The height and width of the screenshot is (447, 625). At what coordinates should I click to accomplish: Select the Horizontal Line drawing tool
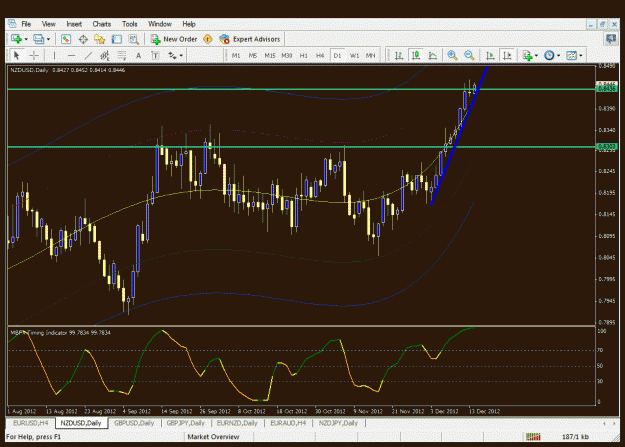tap(71, 55)
